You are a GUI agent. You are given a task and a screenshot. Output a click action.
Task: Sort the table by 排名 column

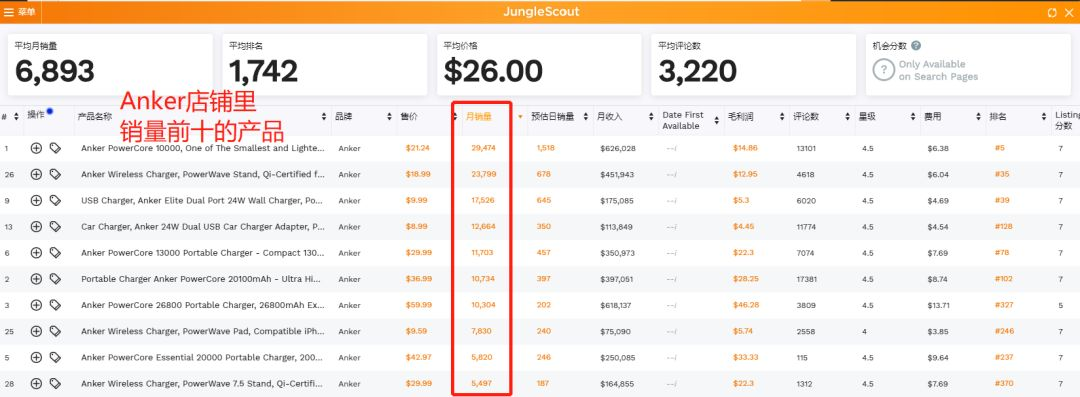coord(997,117)
